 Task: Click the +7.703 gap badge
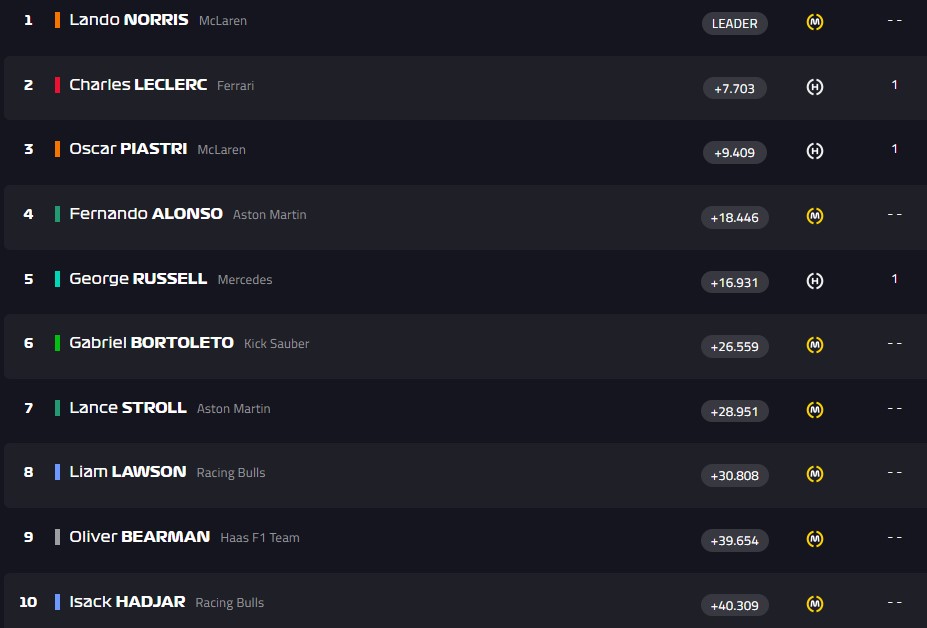734,88
